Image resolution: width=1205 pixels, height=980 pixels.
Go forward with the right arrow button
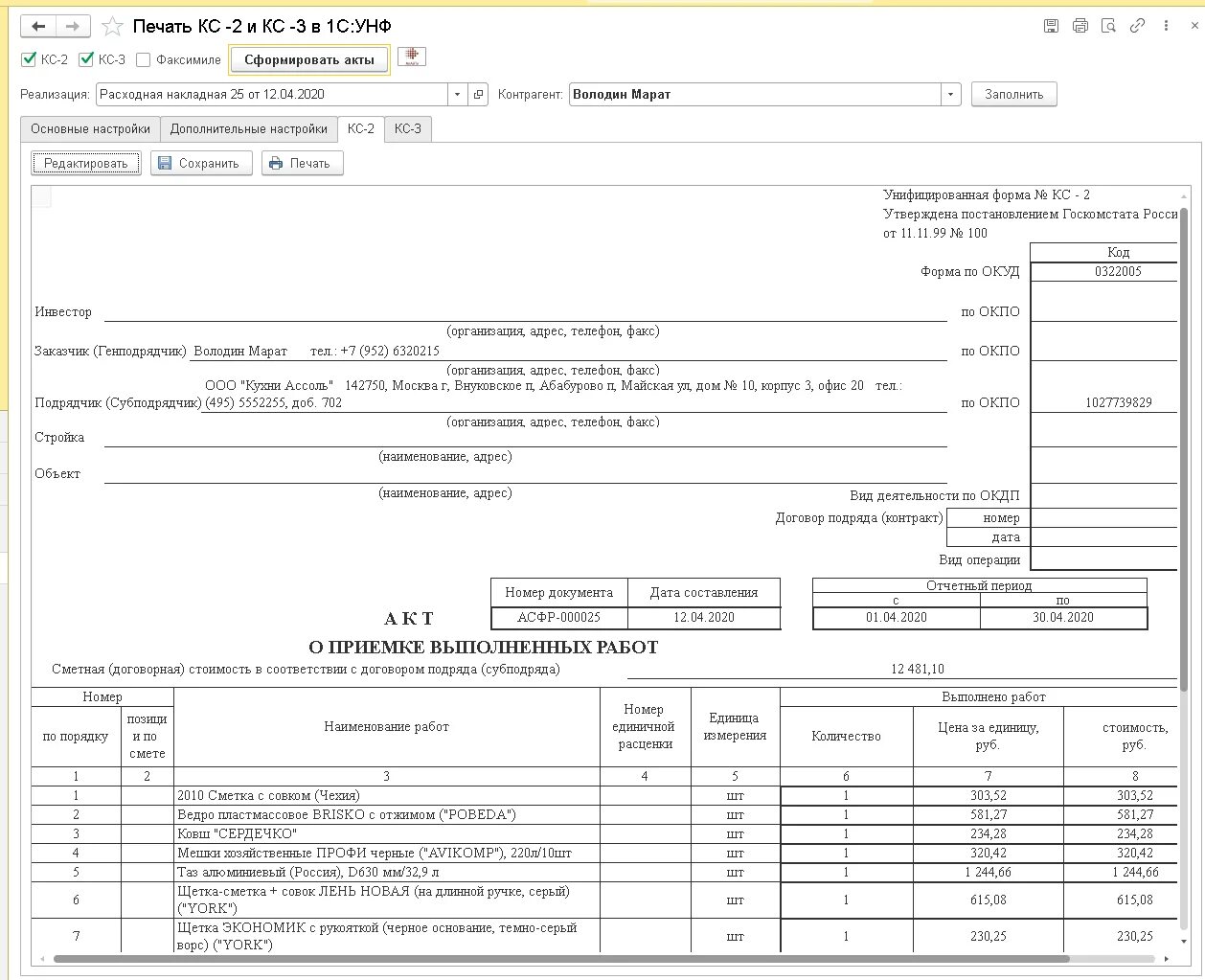click(73, 27)
